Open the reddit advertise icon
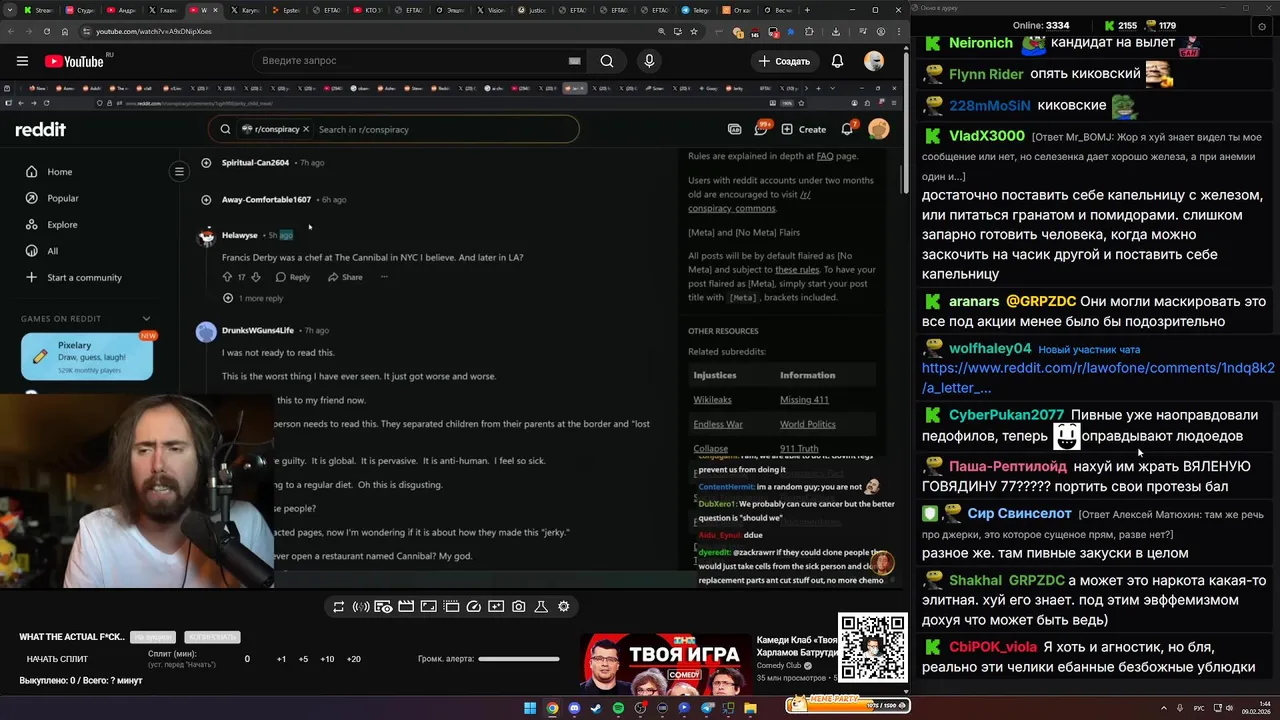This screenshot has width=1280, height=720. 735,129
